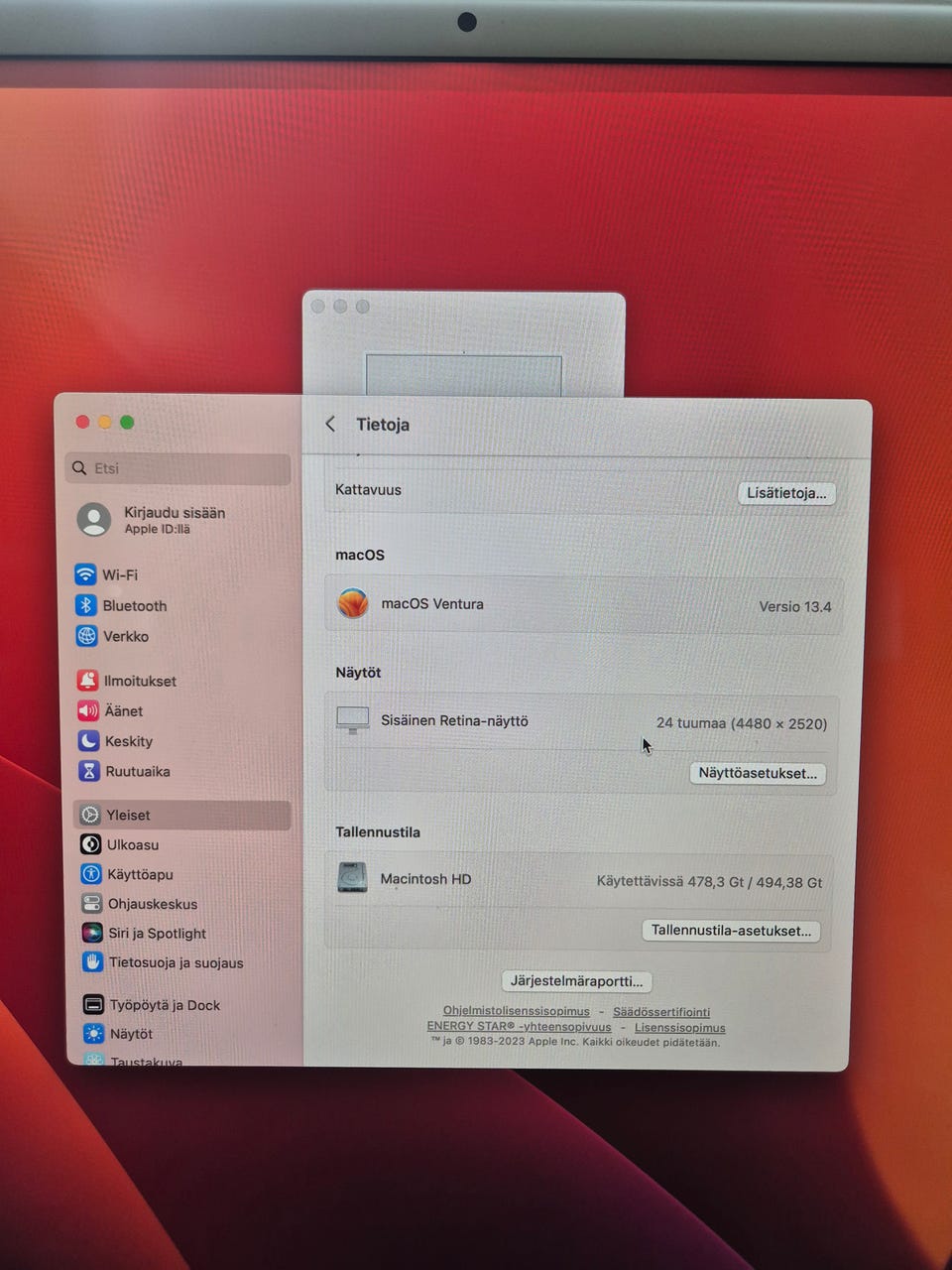Click the Macintosh HD drive icon
This screenshot has height=1270, width=952.
tap(352, 878)
